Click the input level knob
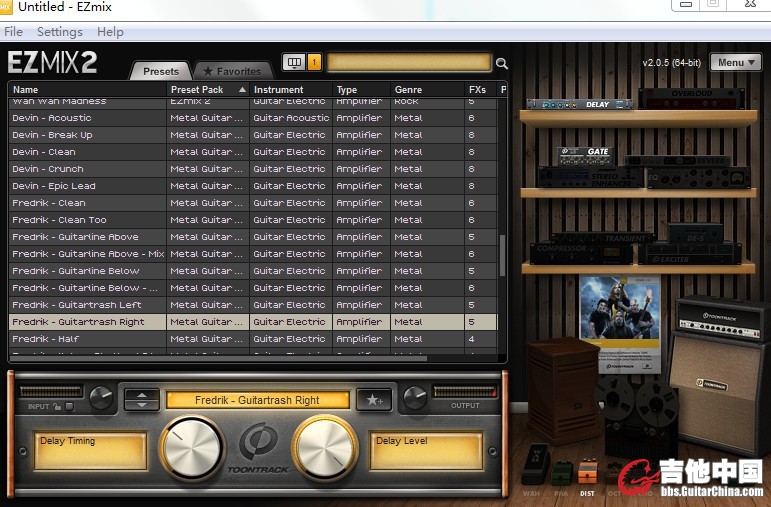Viewport: 771px width, 507px height. click(101, 398)
